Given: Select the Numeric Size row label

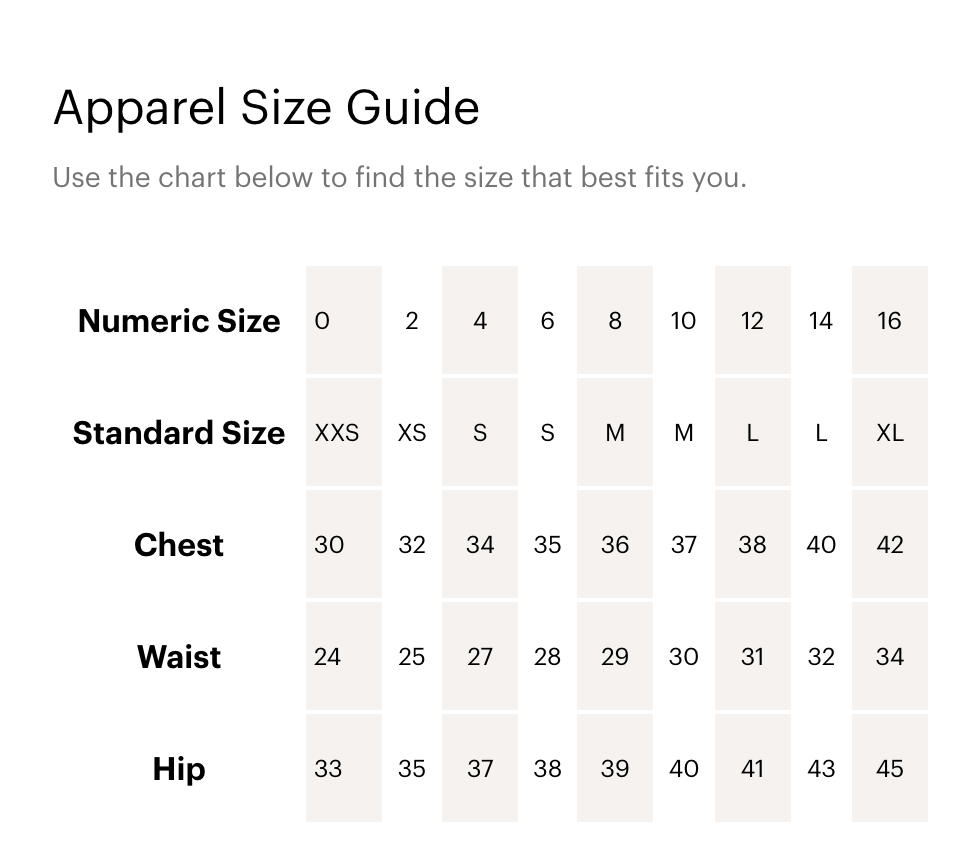Looking at the screenshot, I should pos(179,321).
